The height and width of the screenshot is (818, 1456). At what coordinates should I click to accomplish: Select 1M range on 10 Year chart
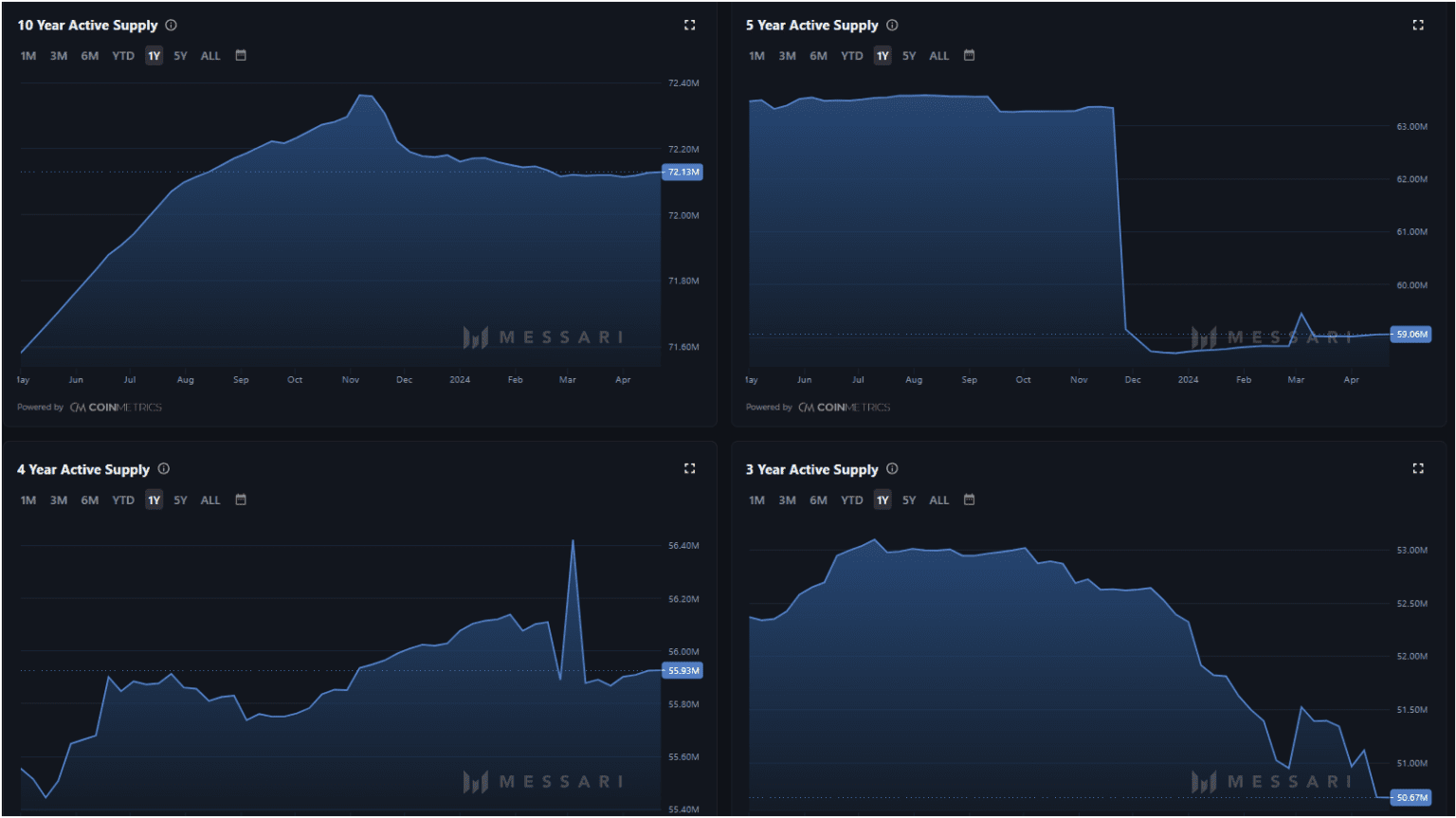(28, 56)
